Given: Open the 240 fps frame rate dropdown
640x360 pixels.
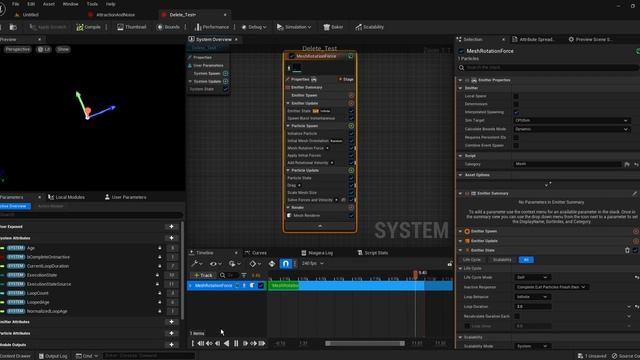Looking at the screenshot, I should click(x=313, y=264).
